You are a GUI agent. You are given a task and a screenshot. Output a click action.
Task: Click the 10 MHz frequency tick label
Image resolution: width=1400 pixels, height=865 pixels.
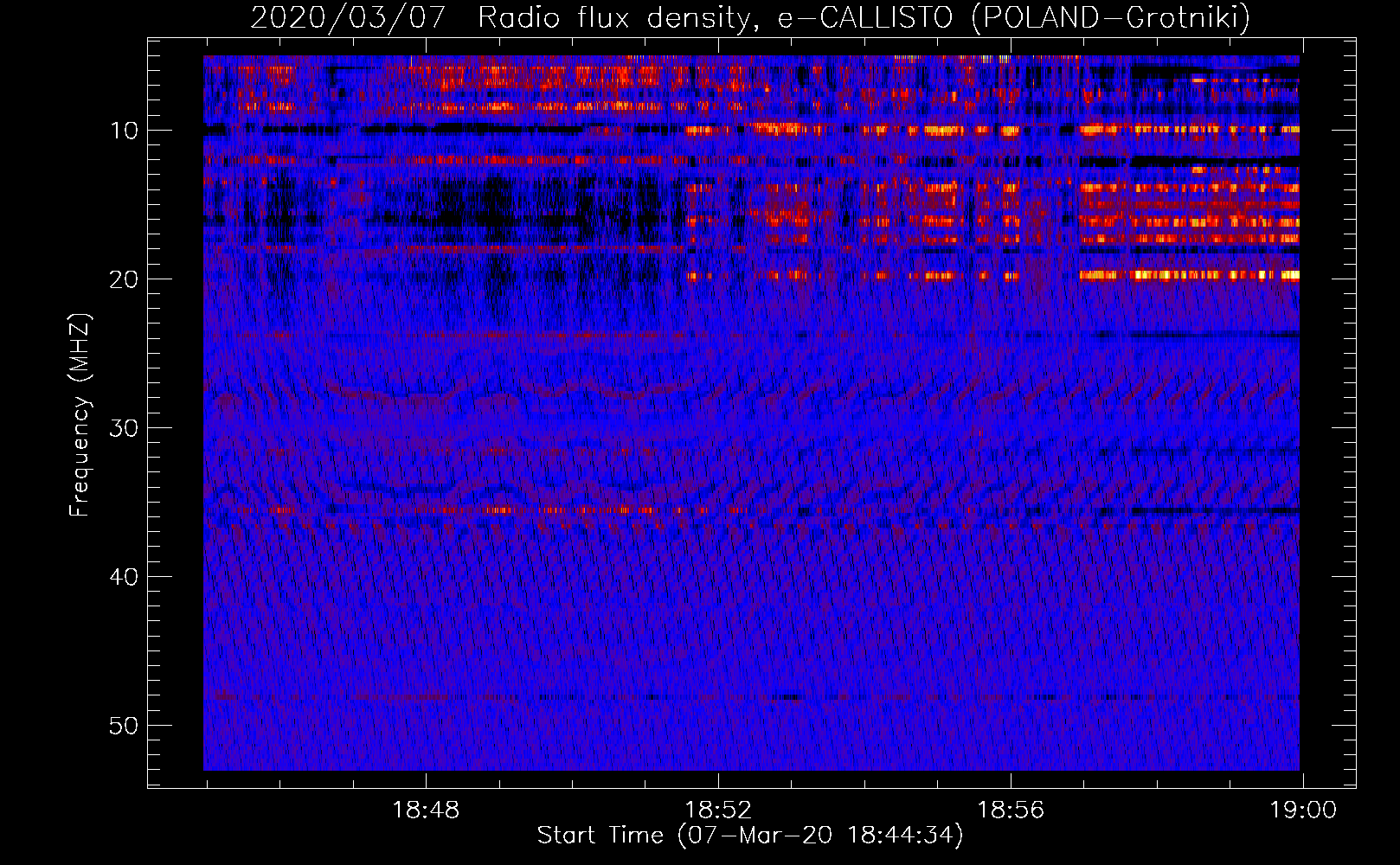tap(125, 131)
